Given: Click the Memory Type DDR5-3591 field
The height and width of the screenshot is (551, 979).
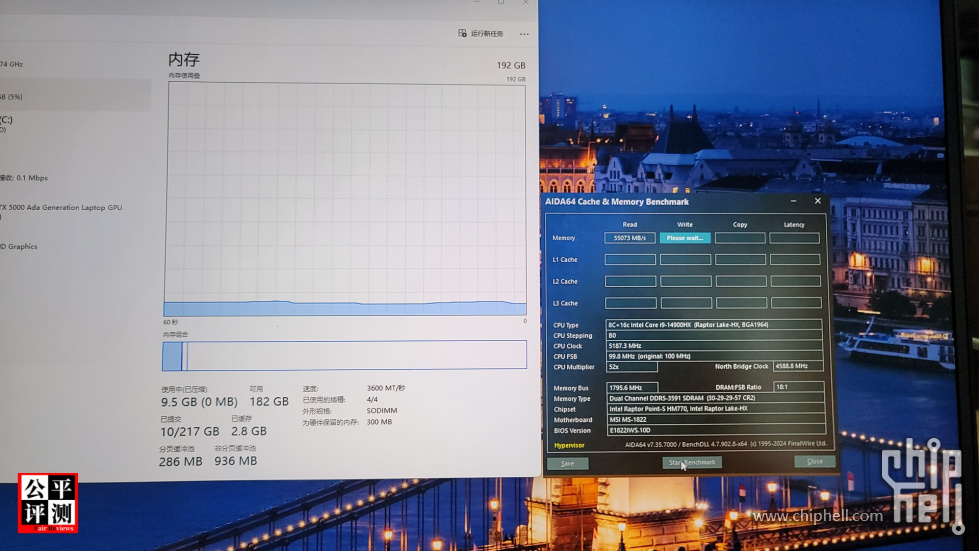Looking at the screenshot, I should [x=716, y=397].
